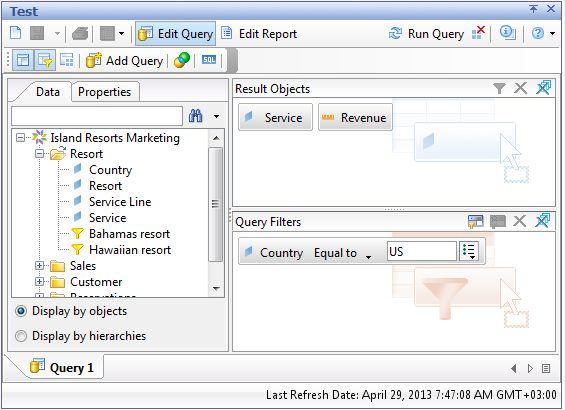Click the tree scrollbar up arrow
Image resolution: width=565 pixels, height=410 pixels.
216,138
